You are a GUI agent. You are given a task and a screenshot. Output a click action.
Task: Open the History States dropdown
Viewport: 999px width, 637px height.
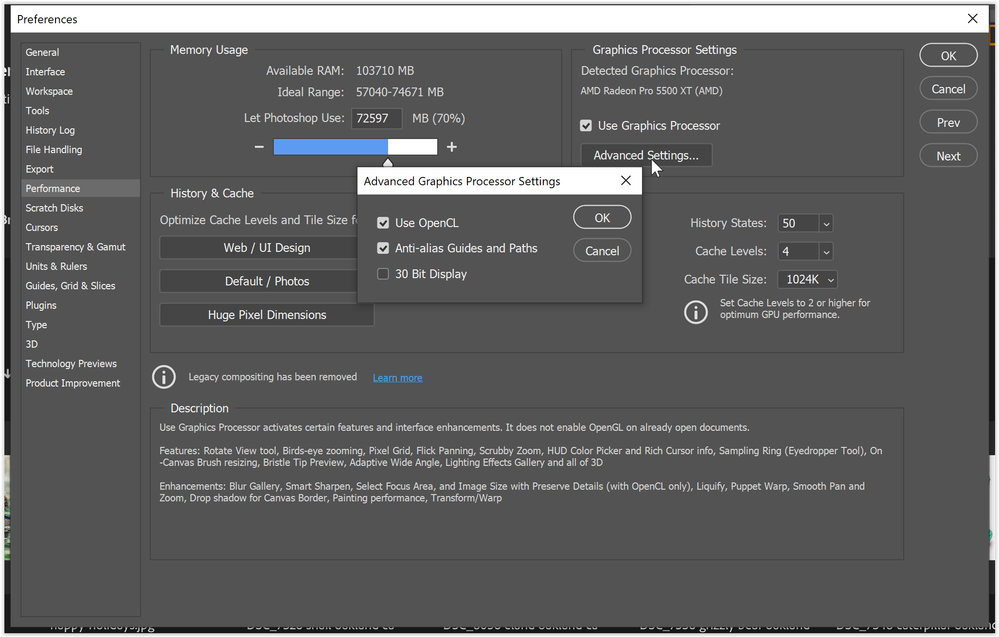pyautogui.click(x=826, y=224)
